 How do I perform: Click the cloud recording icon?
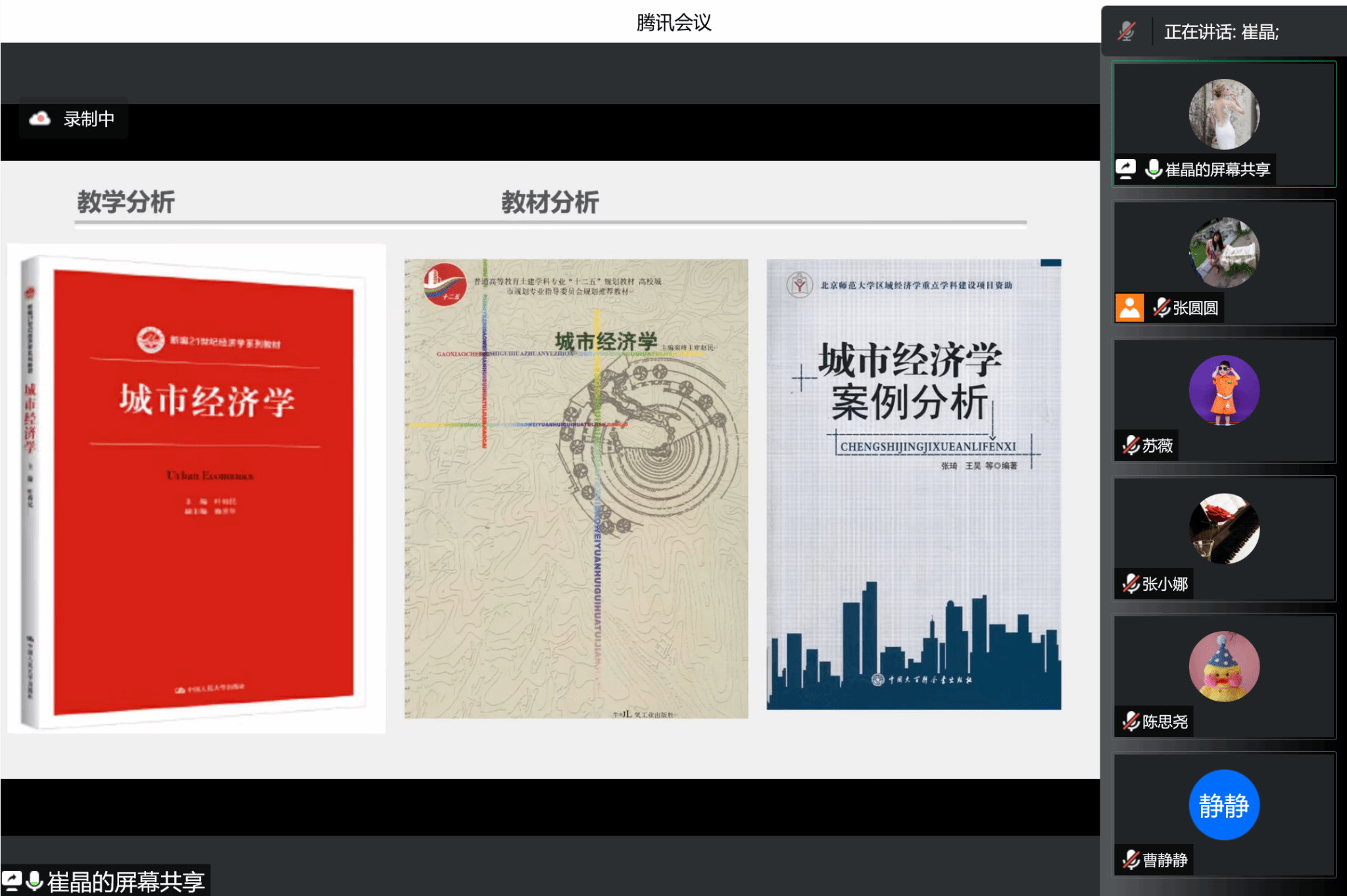click(40, 119)
